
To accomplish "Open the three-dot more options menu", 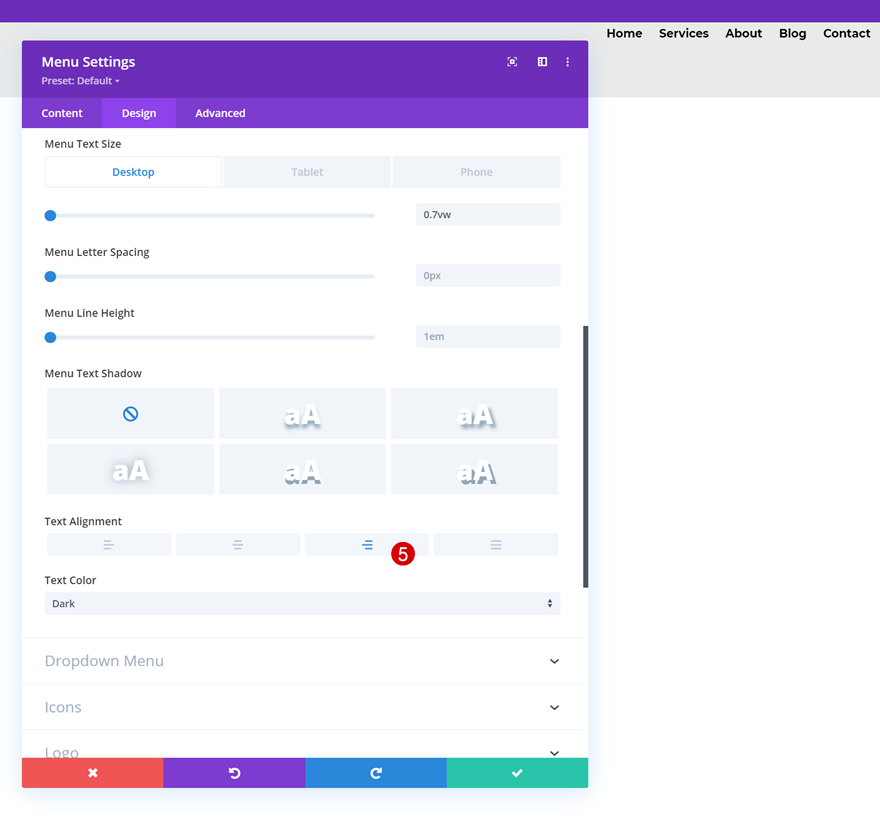I will (x=567, y=62).
